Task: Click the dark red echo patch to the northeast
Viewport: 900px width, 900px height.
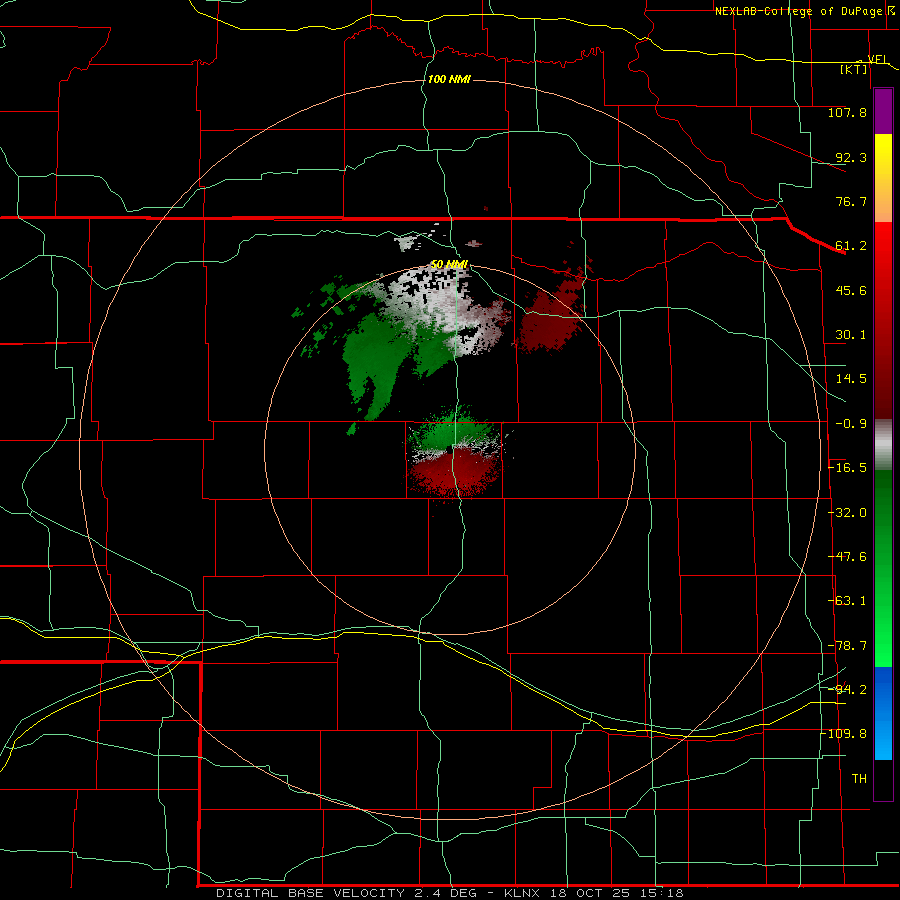Action: 551,319
